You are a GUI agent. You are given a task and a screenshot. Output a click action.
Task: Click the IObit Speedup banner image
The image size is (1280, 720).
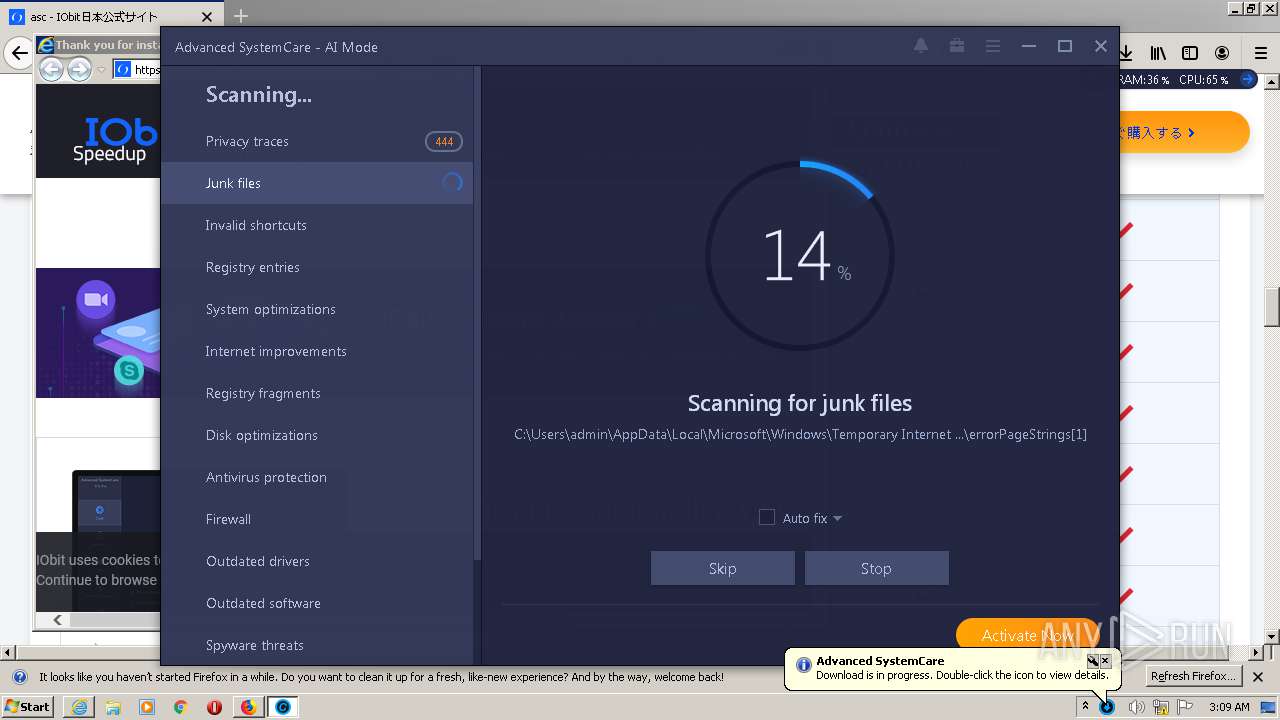click(x=98, y=132)
